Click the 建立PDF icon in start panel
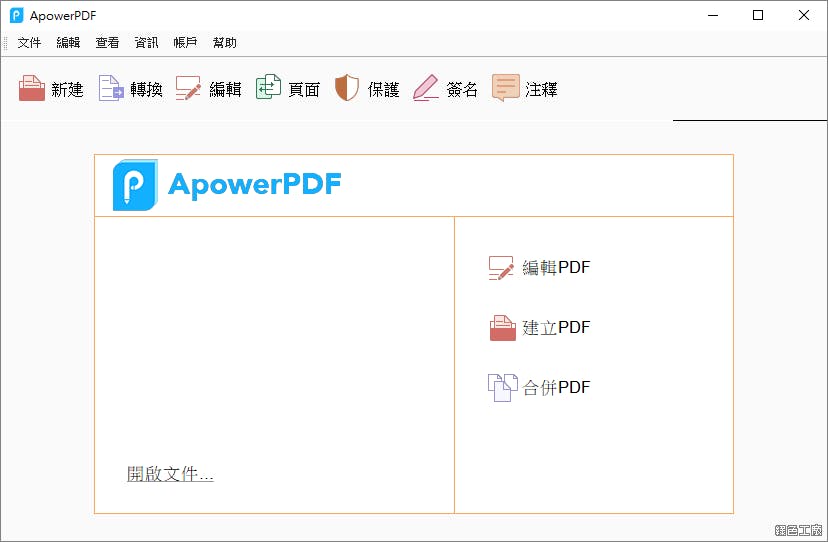828x542 pixels. tap(503, 328)
